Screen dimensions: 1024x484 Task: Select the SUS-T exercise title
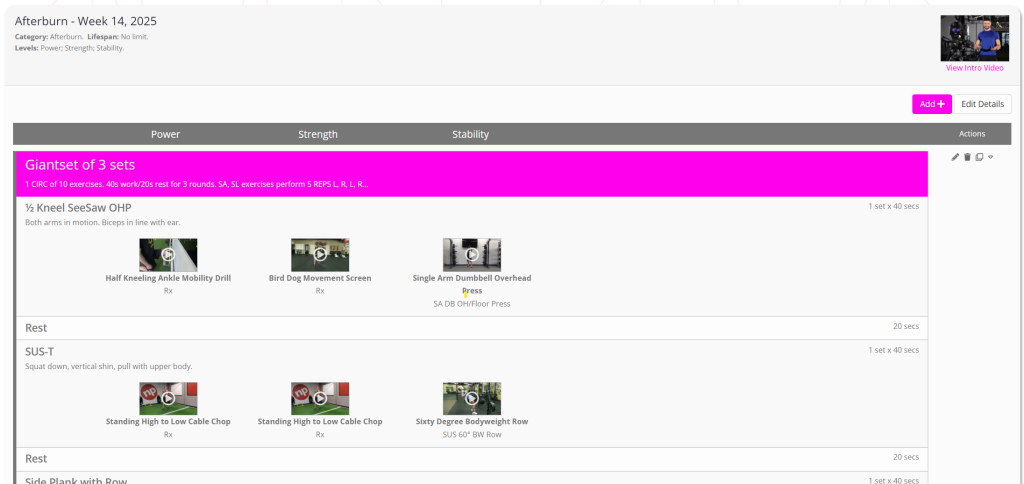(41, 351)
